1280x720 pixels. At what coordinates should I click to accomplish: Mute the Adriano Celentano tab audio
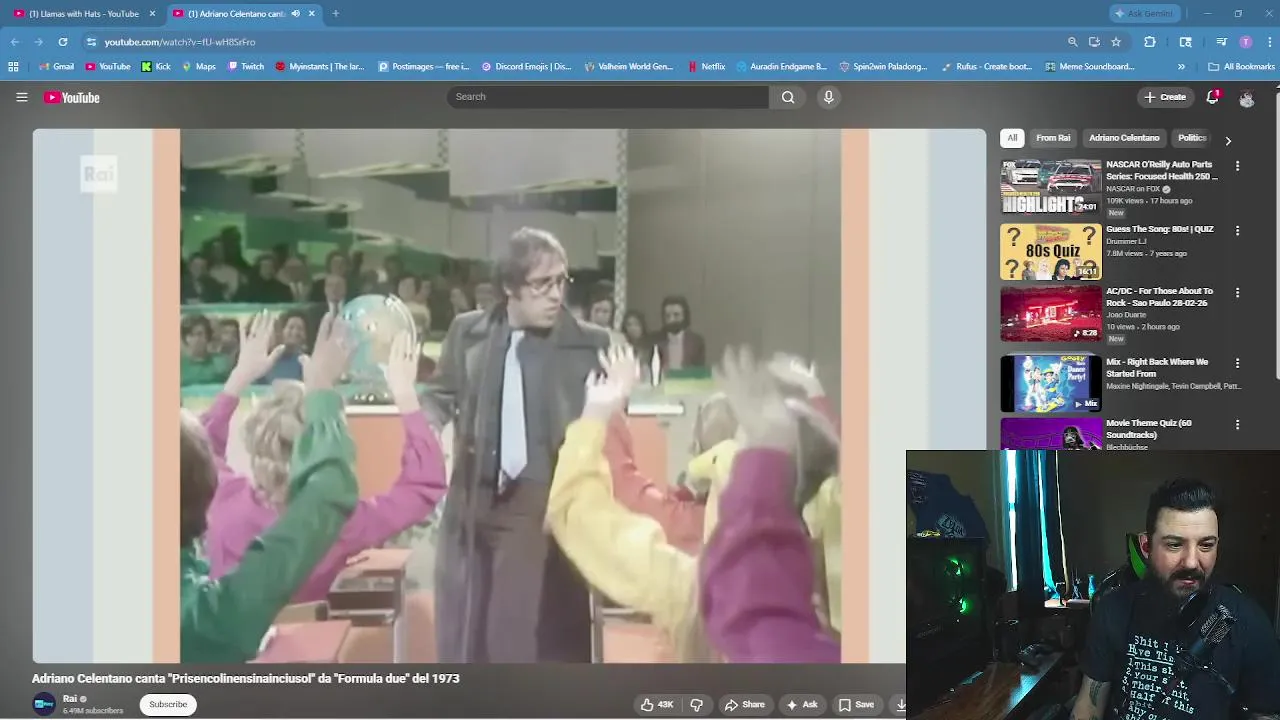coord(295,14)
